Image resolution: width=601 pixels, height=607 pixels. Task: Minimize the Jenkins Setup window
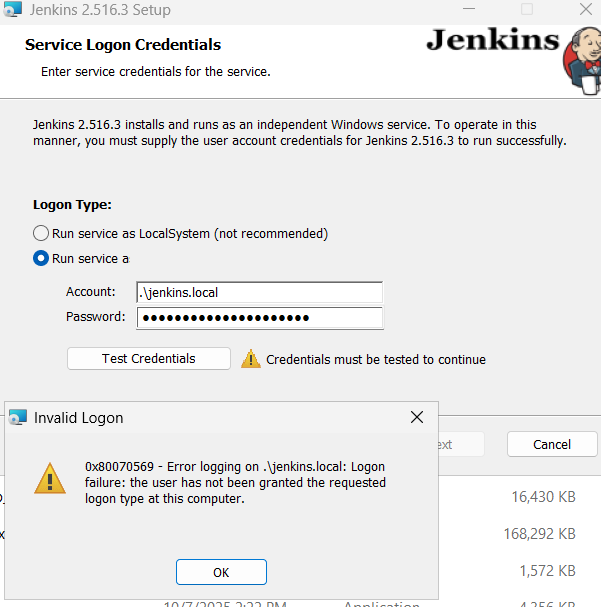471,10
